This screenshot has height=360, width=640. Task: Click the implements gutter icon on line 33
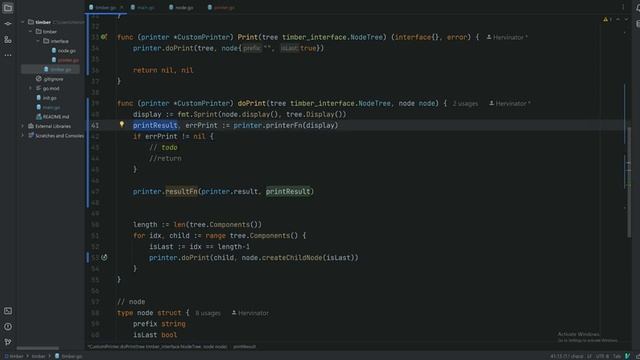[x=104, y=37]
